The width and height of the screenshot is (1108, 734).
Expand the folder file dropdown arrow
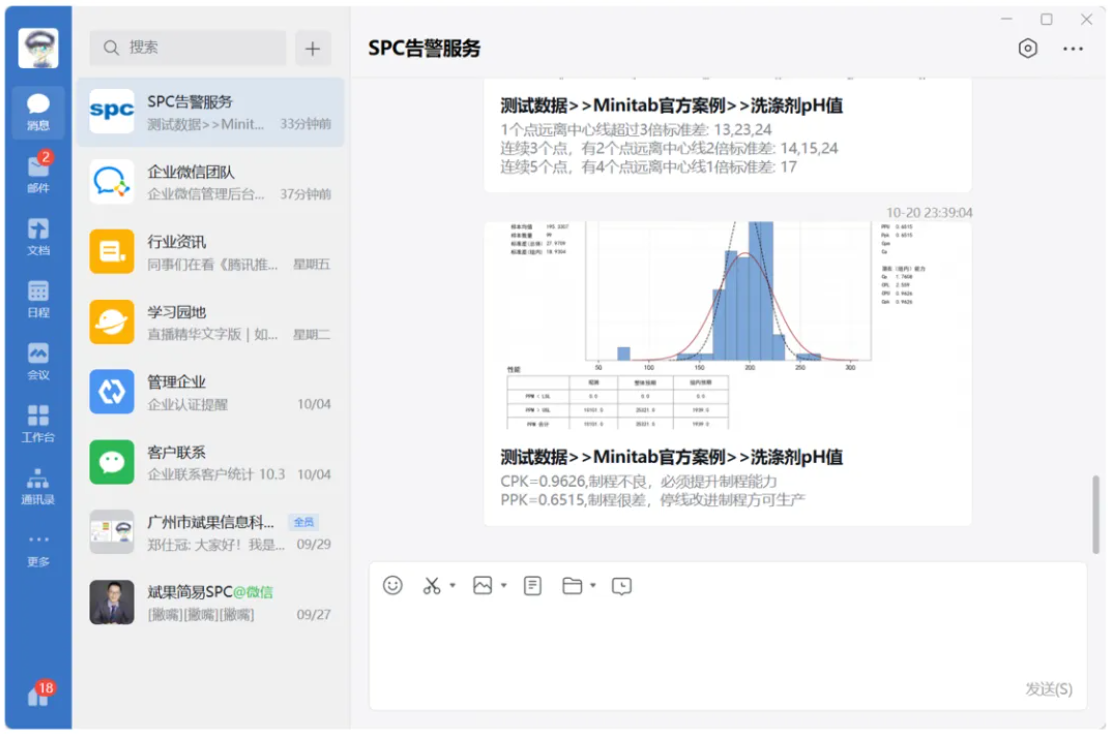tap(593, 586)
